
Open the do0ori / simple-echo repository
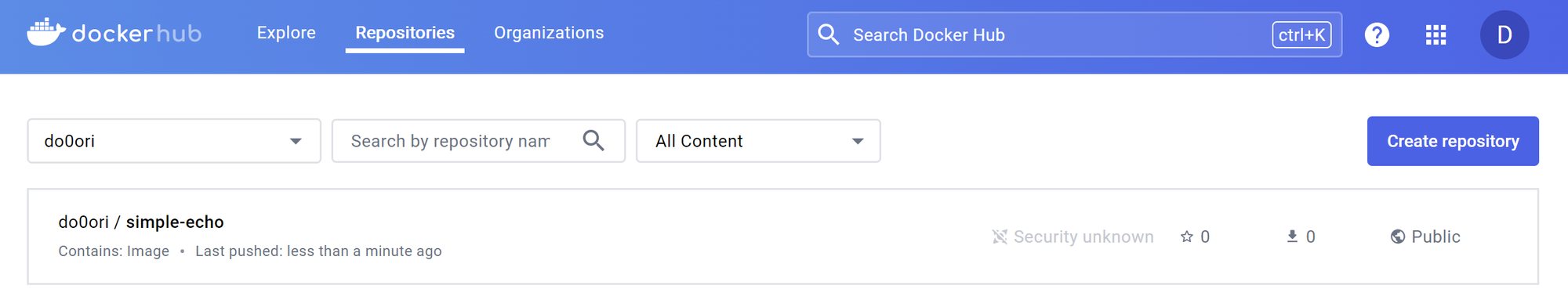141,222
